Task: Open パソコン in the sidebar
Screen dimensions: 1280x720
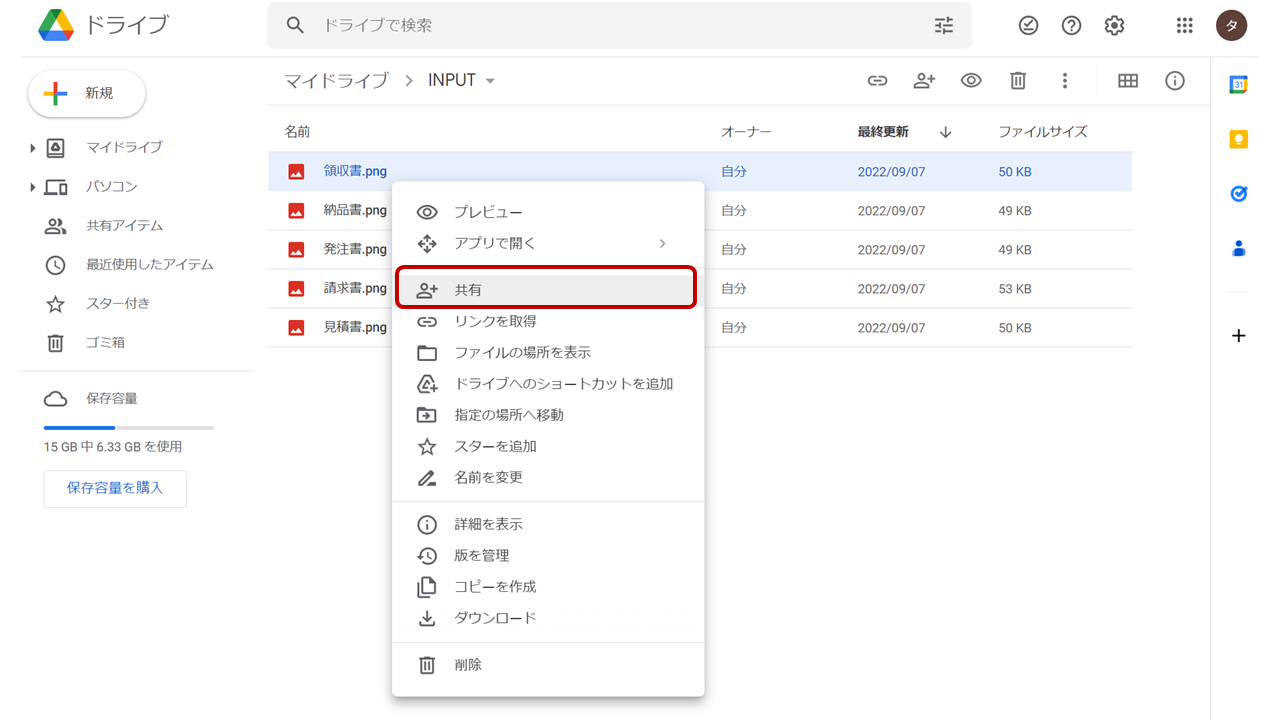Action: click(x=112, y=186)
